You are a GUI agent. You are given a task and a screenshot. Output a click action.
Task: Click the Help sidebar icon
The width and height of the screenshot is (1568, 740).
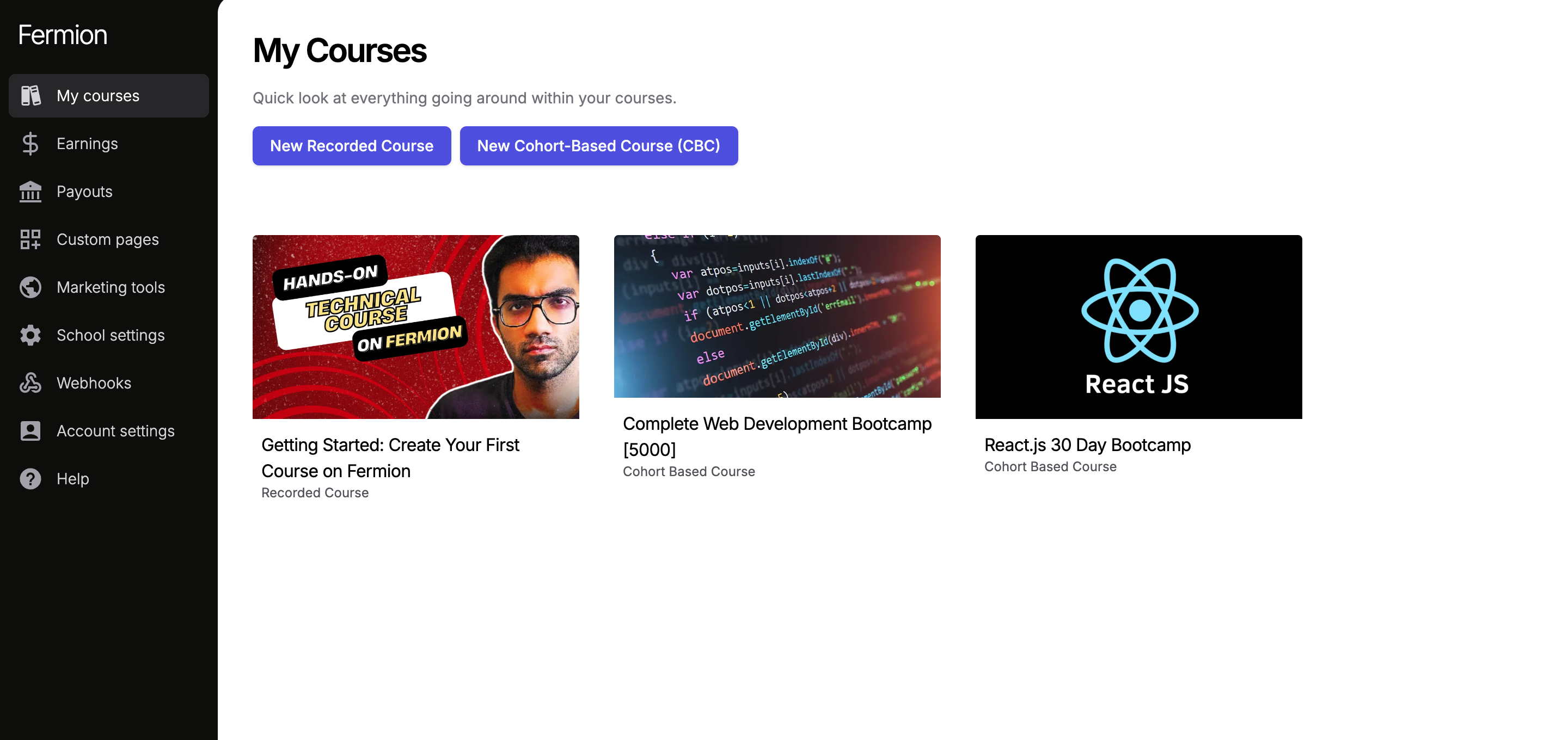[x=30, y=478]
